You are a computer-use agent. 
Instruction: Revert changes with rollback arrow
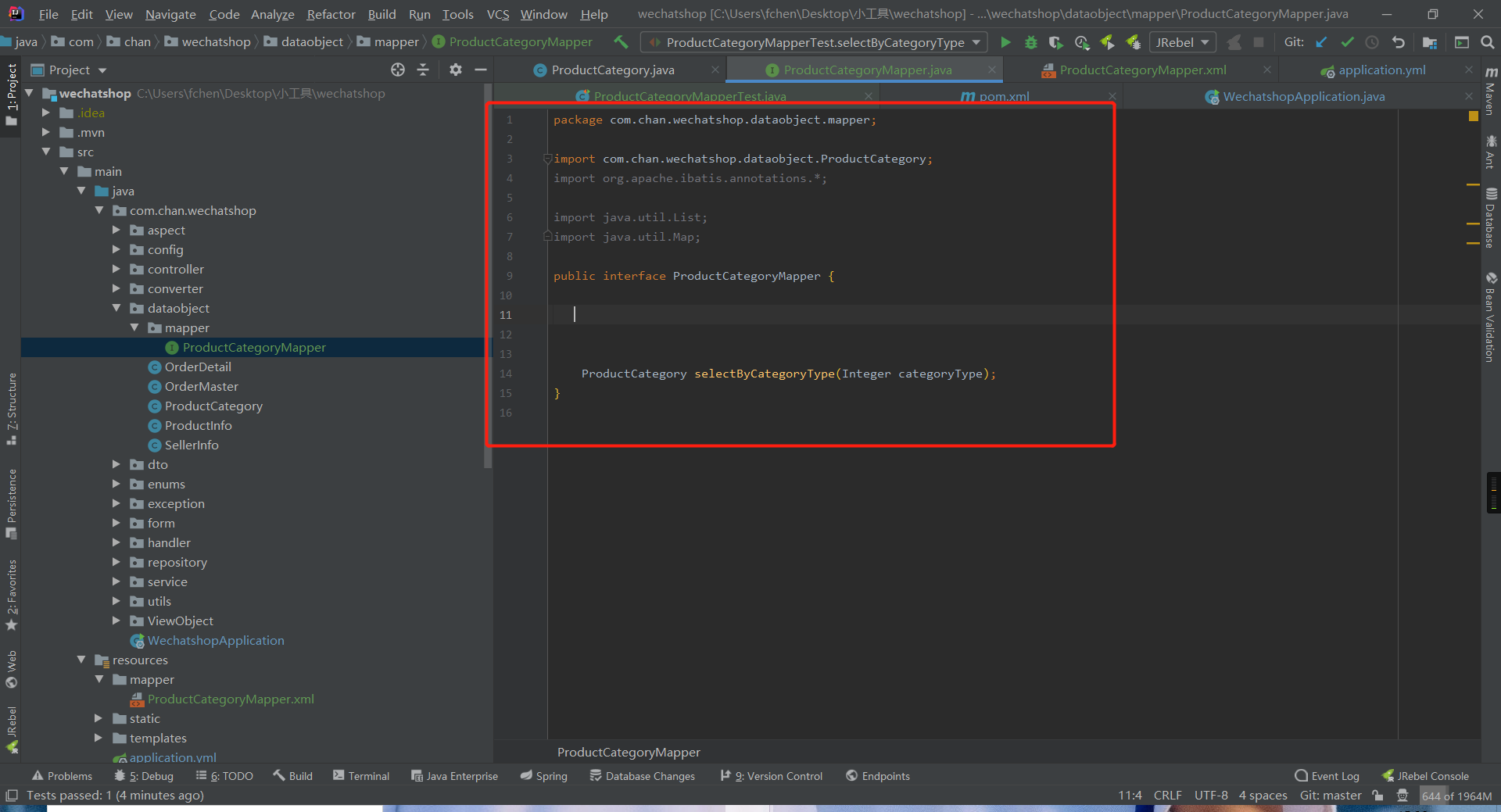tap(1399, 42)
